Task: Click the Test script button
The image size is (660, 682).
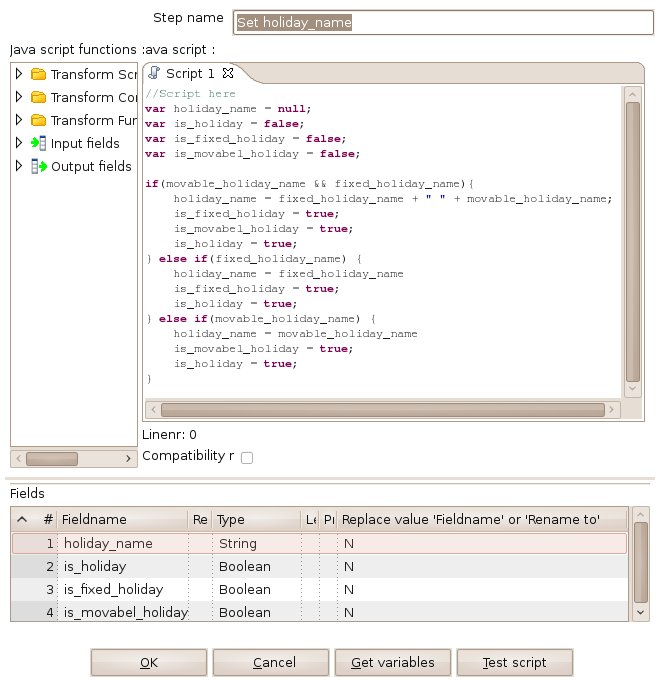Action: (515, 662)
